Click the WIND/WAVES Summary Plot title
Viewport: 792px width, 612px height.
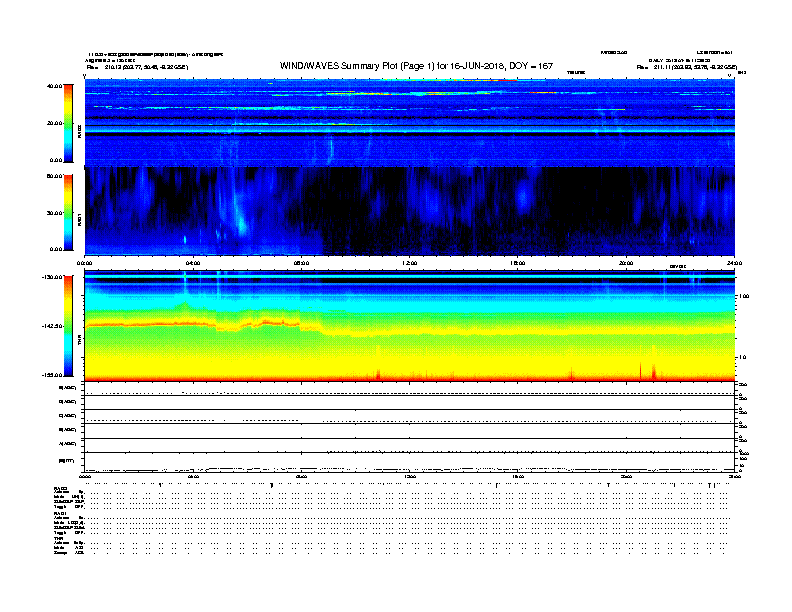(x=416, y=66)
